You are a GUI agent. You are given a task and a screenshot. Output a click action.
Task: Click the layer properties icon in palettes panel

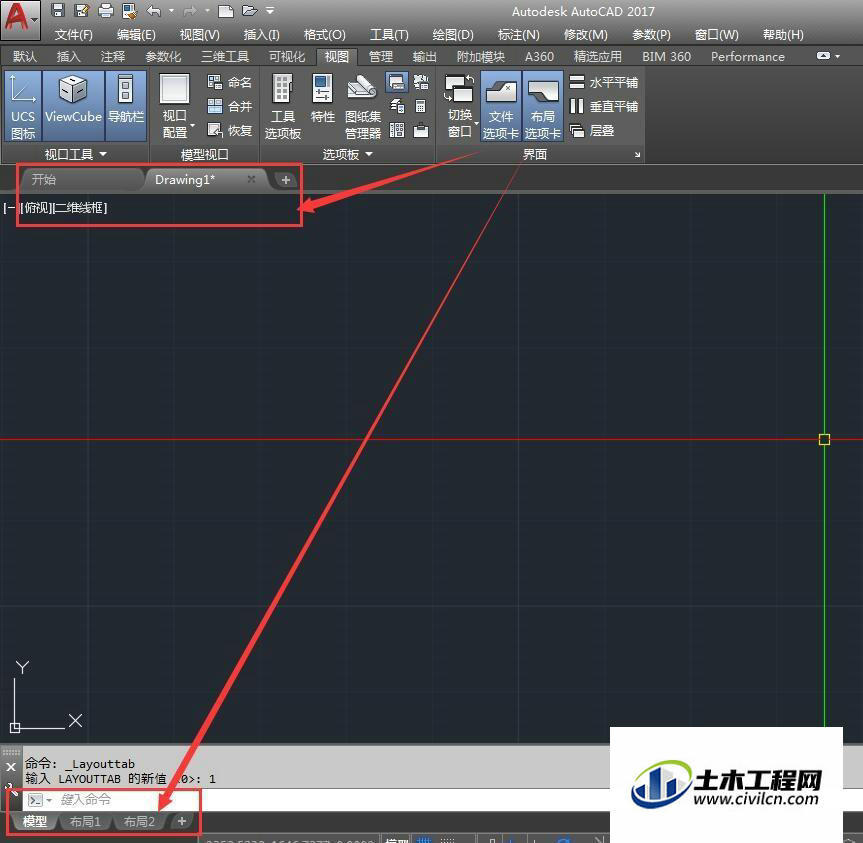pos(397,106)
